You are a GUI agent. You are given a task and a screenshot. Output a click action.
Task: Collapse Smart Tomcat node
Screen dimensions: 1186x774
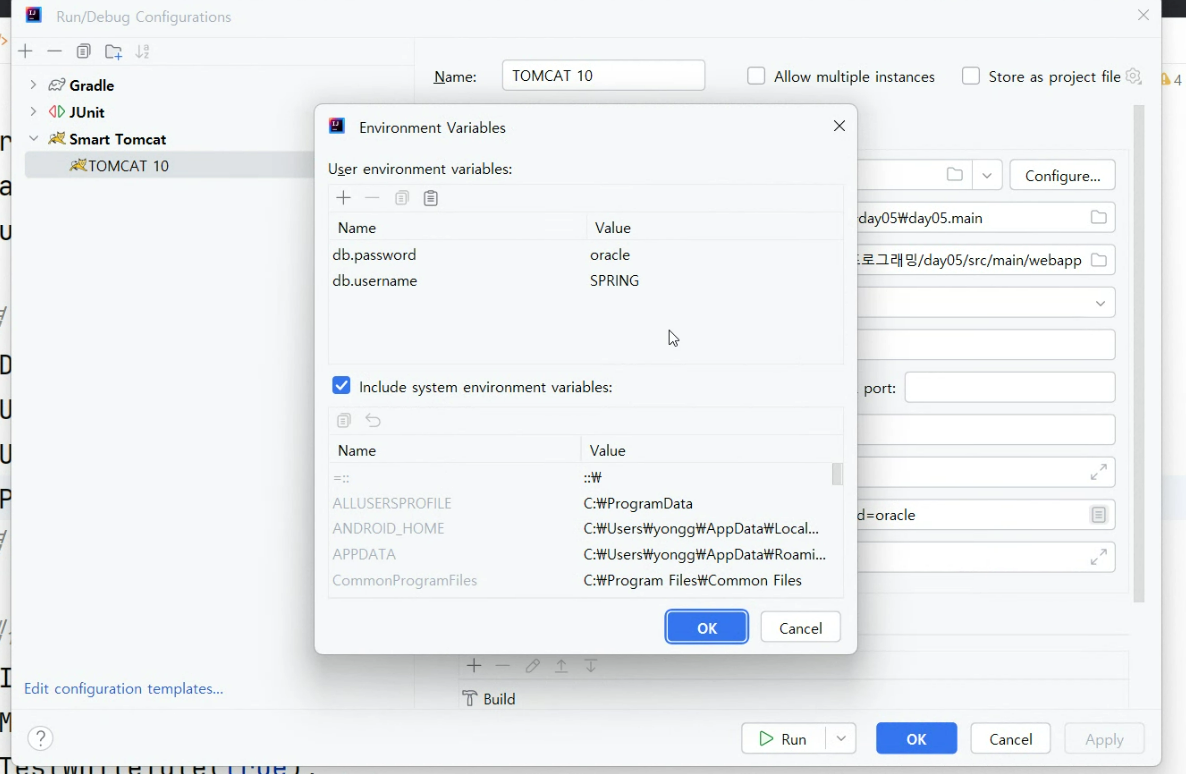(x=33, y=138)
